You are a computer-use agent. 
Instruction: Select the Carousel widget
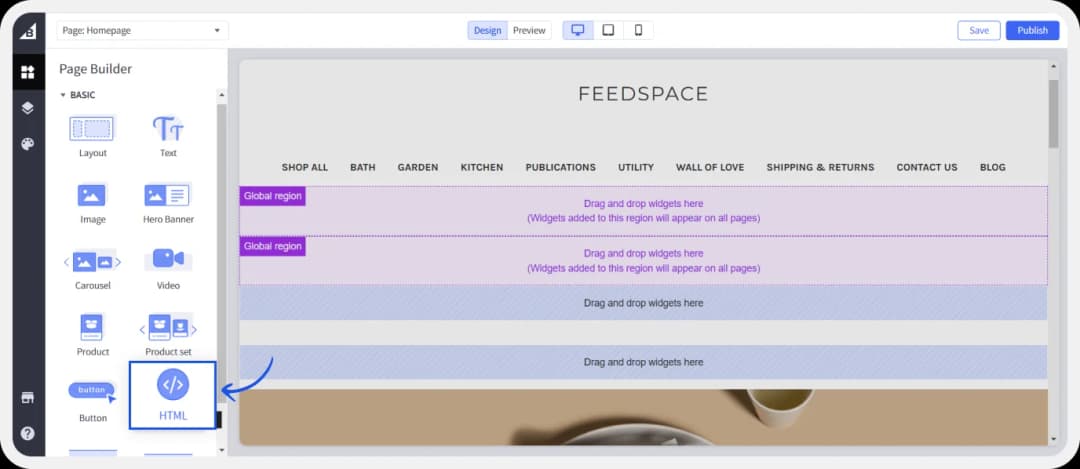pos(93,269)
